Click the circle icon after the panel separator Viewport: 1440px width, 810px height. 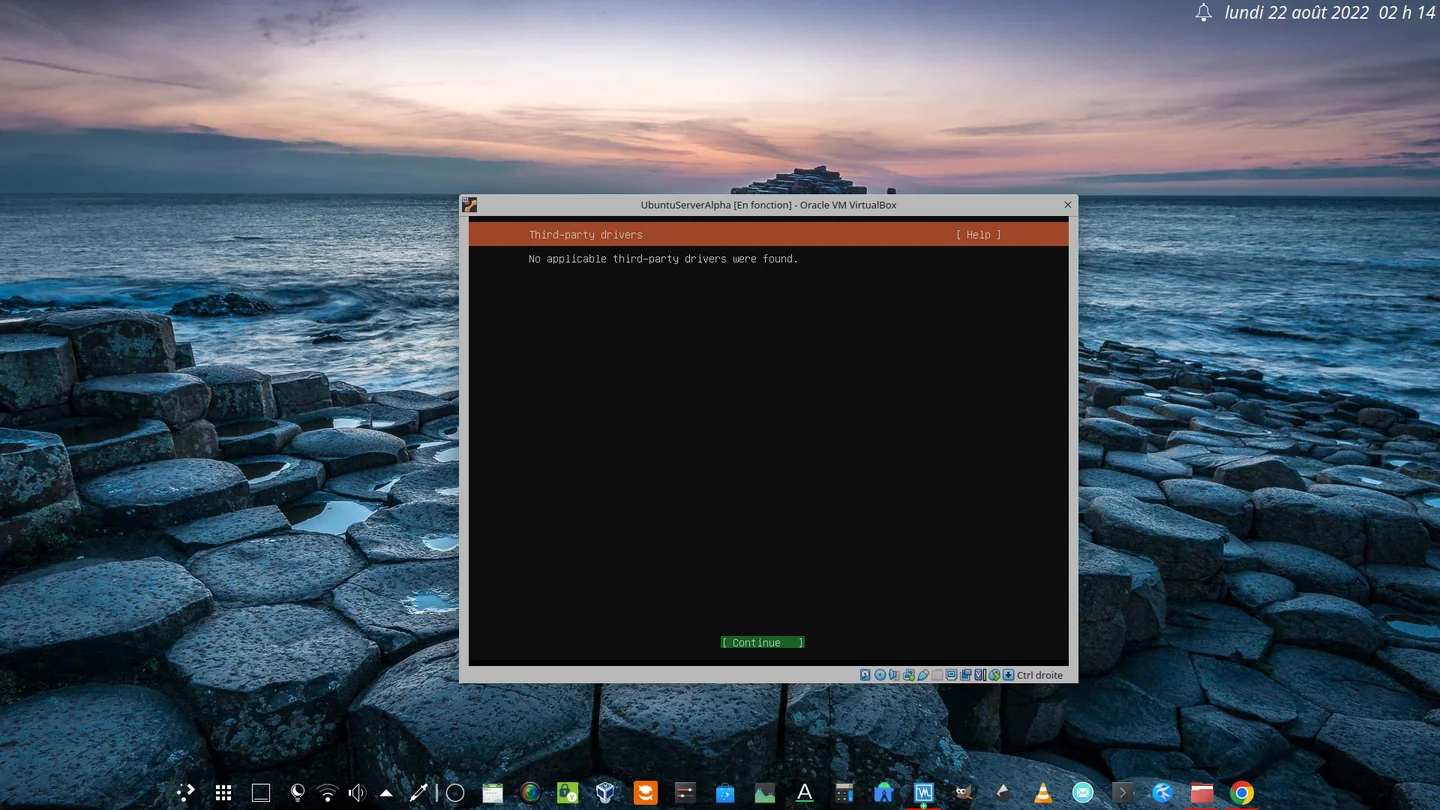click(x=454, y=793)
